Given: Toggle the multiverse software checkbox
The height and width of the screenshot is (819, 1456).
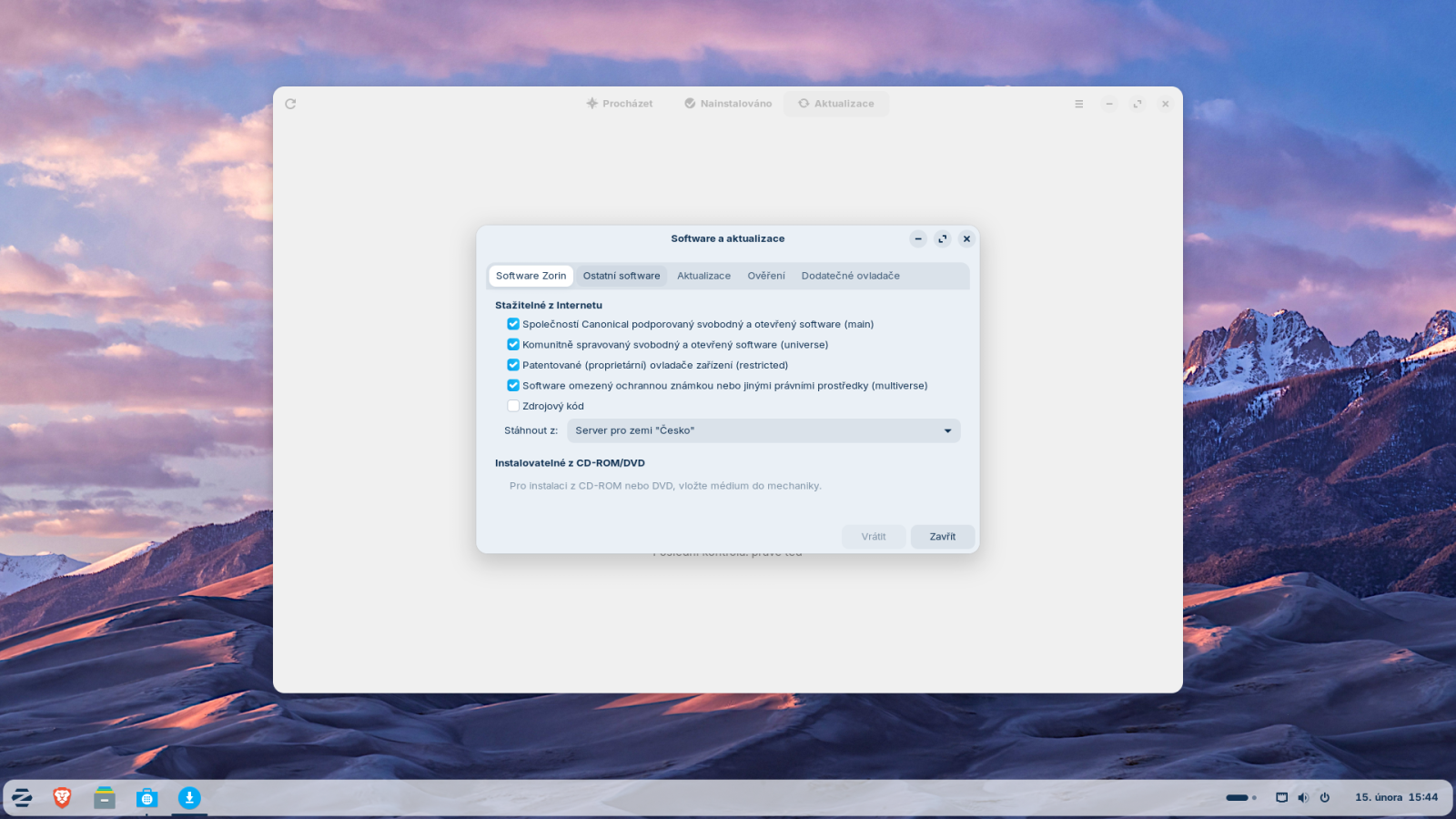Looking at the screenshot, I should point(513,386).
